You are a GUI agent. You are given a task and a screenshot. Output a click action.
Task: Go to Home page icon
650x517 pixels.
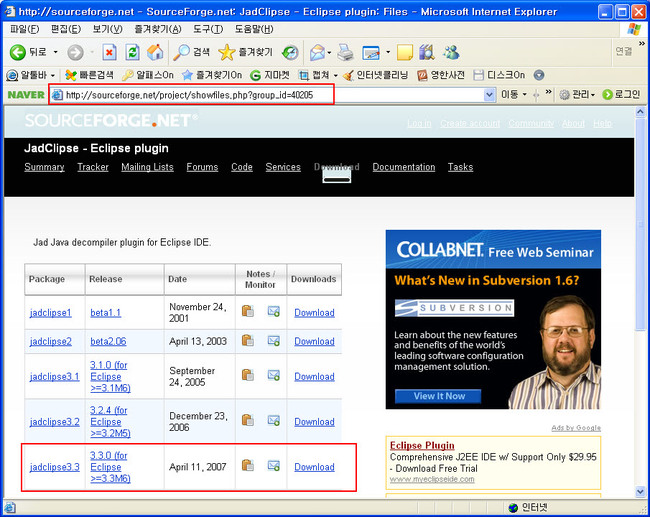155,52
